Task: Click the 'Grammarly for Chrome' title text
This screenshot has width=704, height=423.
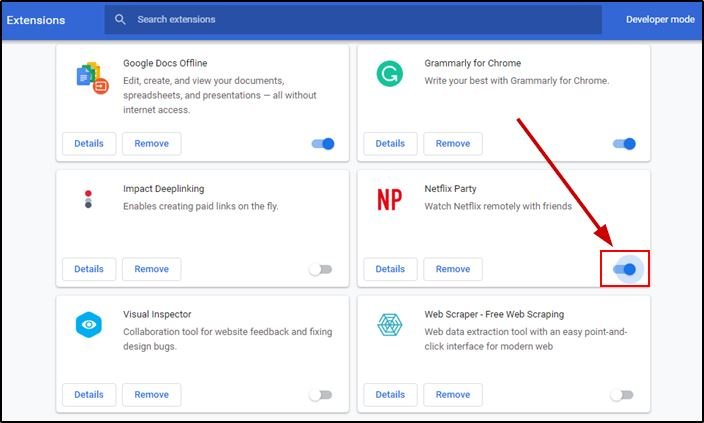Action: coord(473,63)
